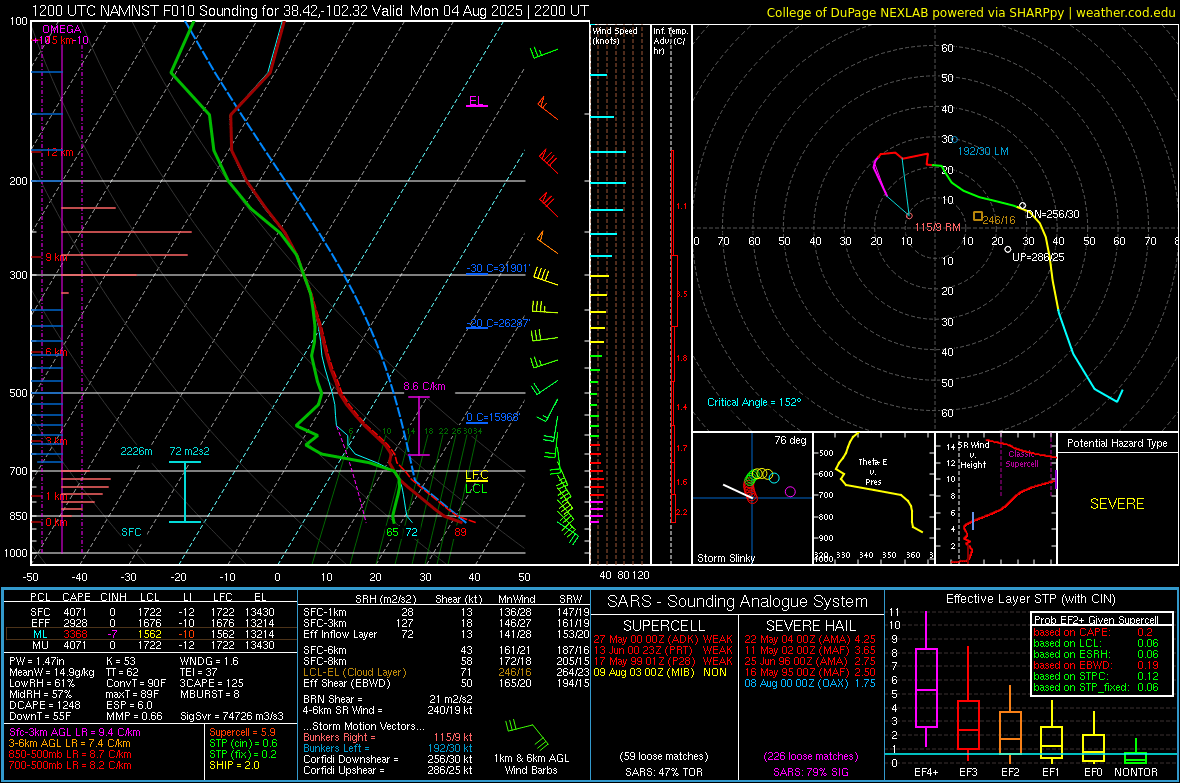Click the "SFC-1km" row label in the SRH table
Screen dimensions: 1180x783
[x=325, y=612]
